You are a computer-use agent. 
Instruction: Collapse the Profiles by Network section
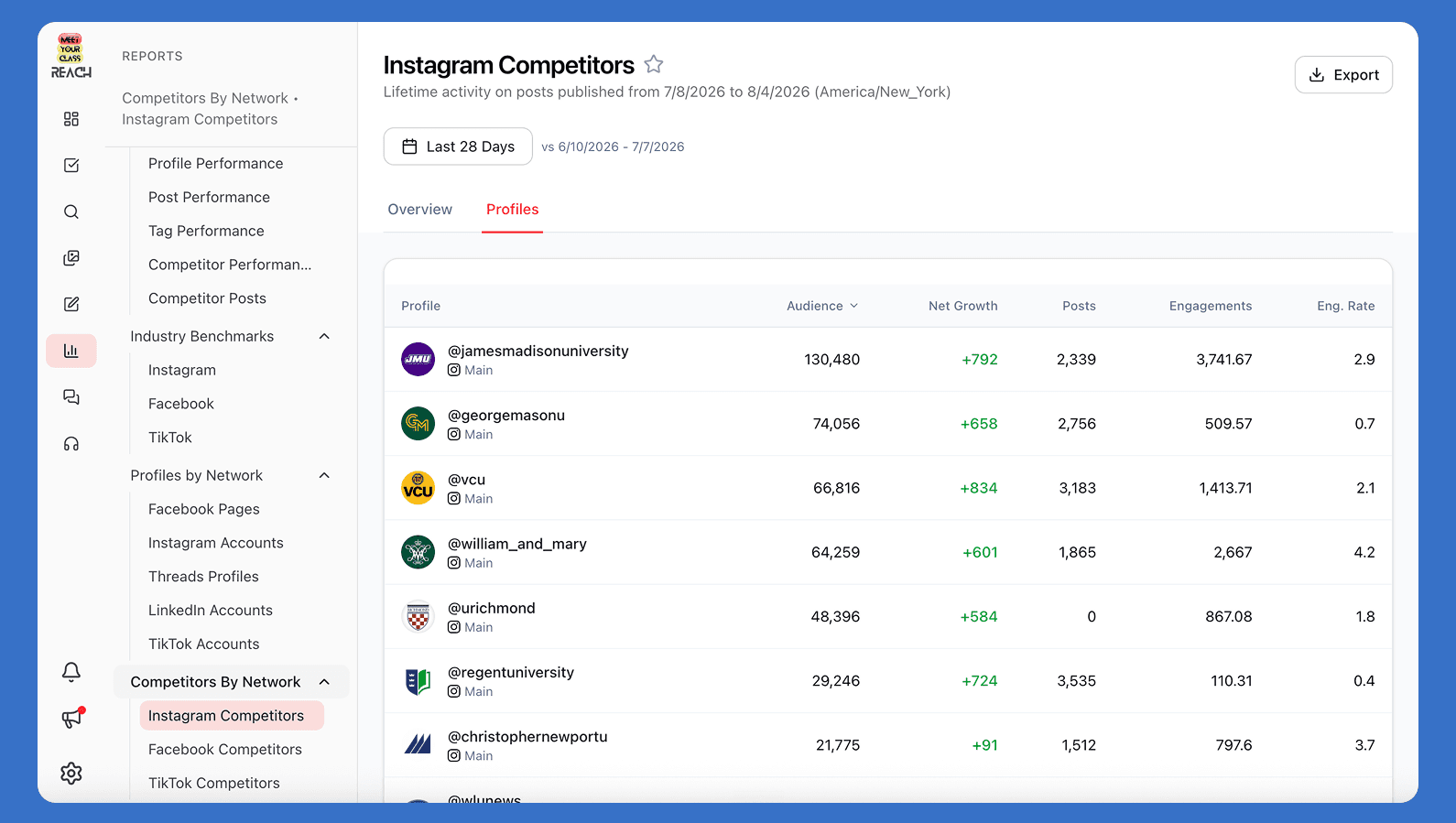324,475
